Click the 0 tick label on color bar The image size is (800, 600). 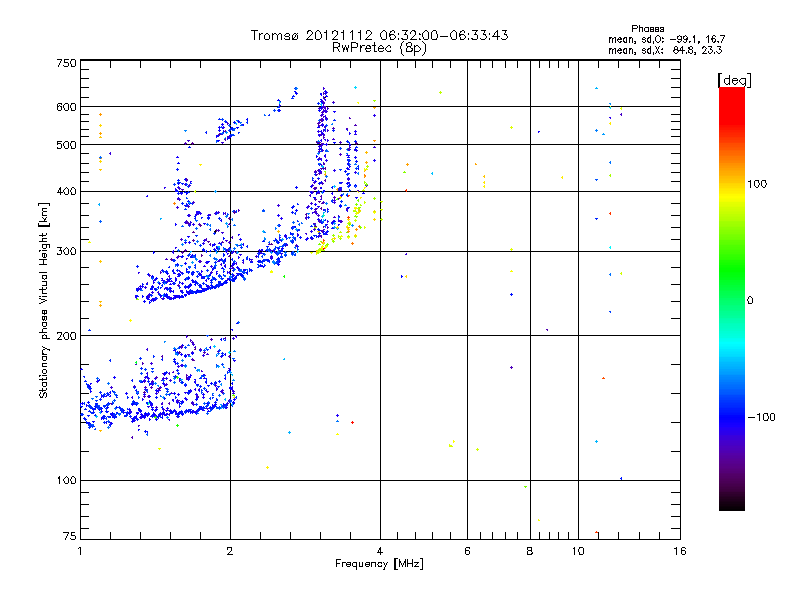click(x=750, y=301)
